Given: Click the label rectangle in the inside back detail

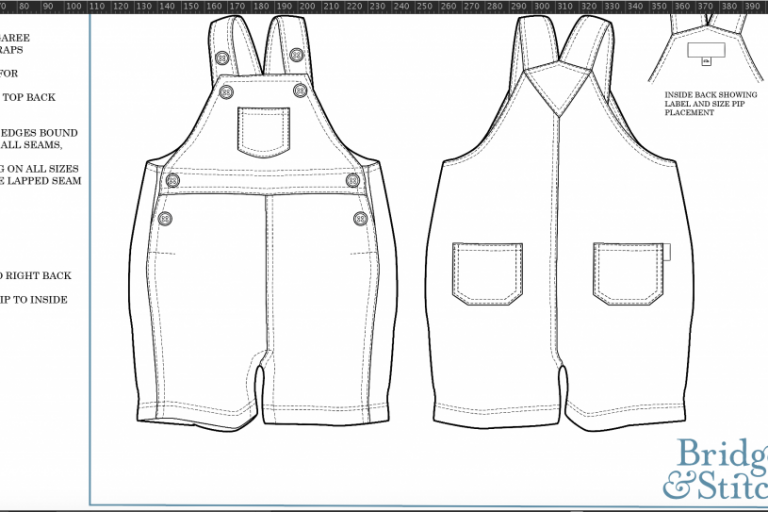Looking at the screenshot, I should coord(706,50).
